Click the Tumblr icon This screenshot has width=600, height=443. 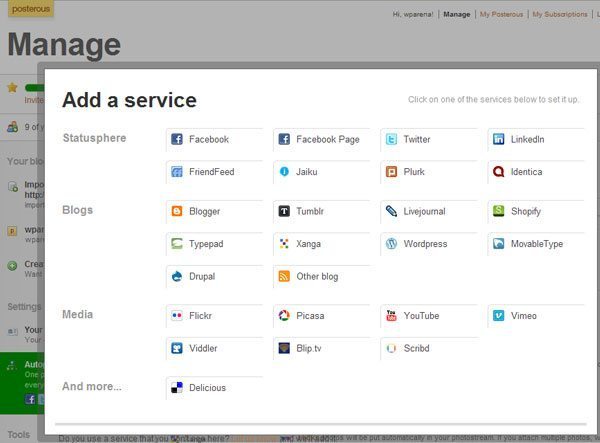[x=284, y=211]
